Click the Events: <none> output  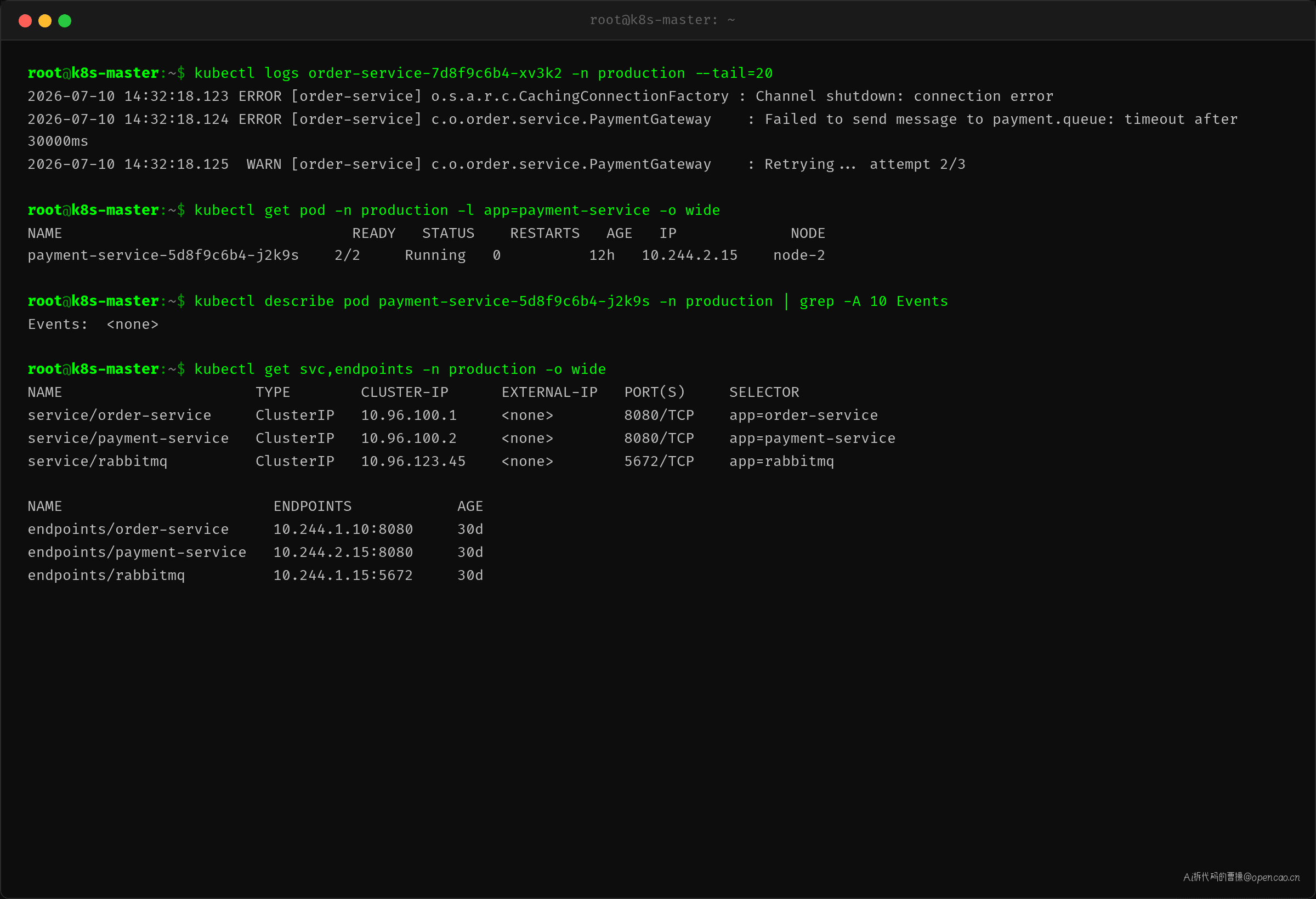pyautogui.click(x=93, y=325)
